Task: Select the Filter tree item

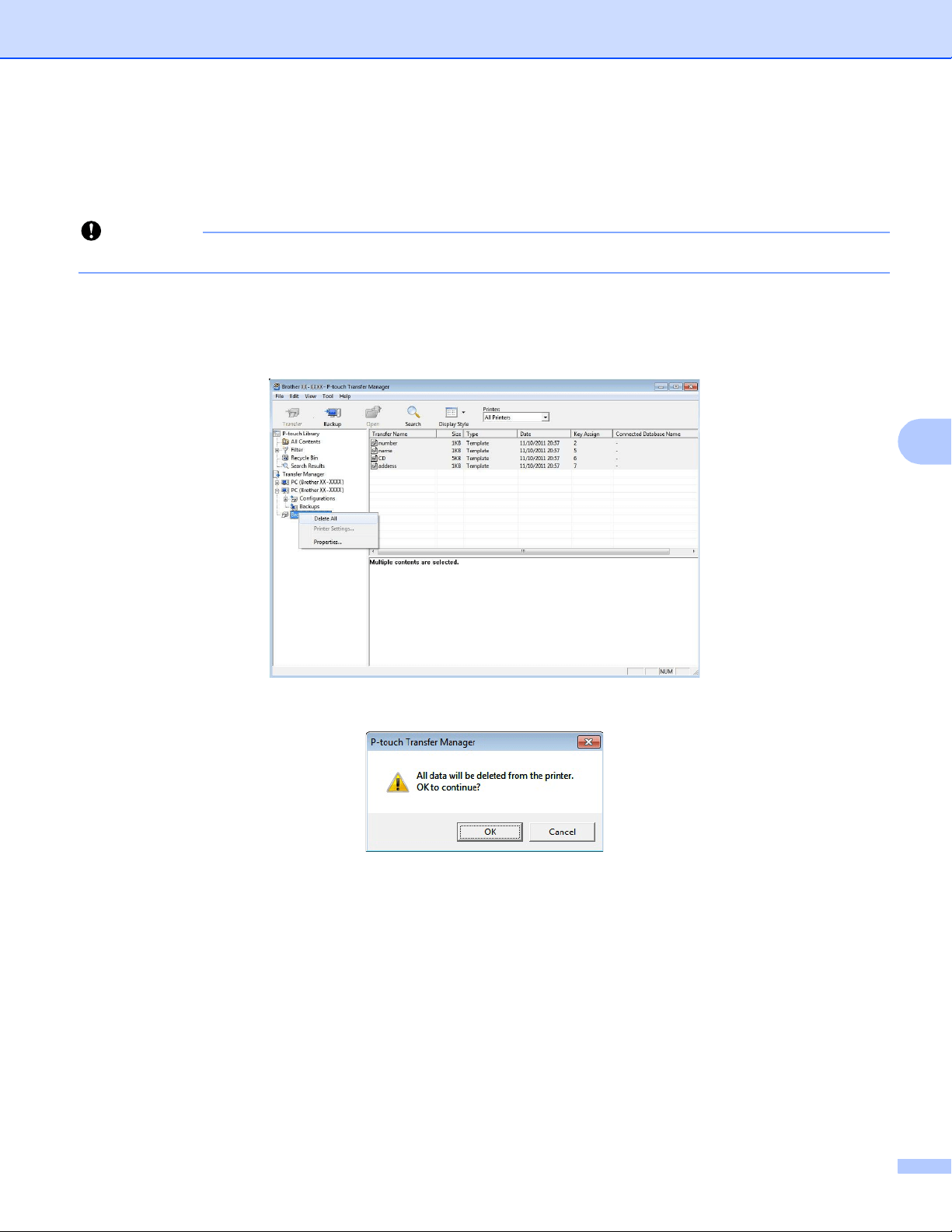Action: point(297,450)
